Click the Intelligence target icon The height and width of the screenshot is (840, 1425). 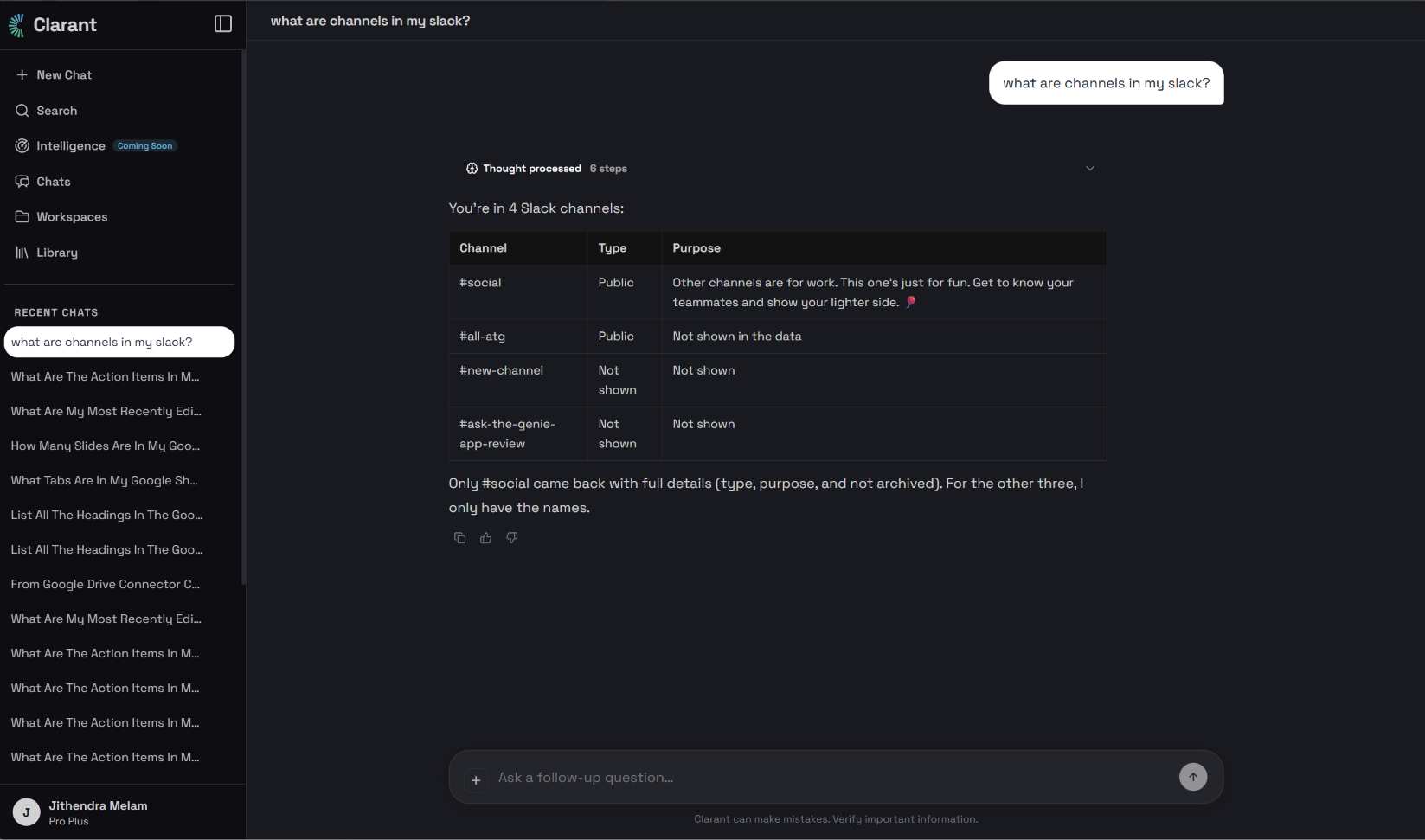point(22,146)
